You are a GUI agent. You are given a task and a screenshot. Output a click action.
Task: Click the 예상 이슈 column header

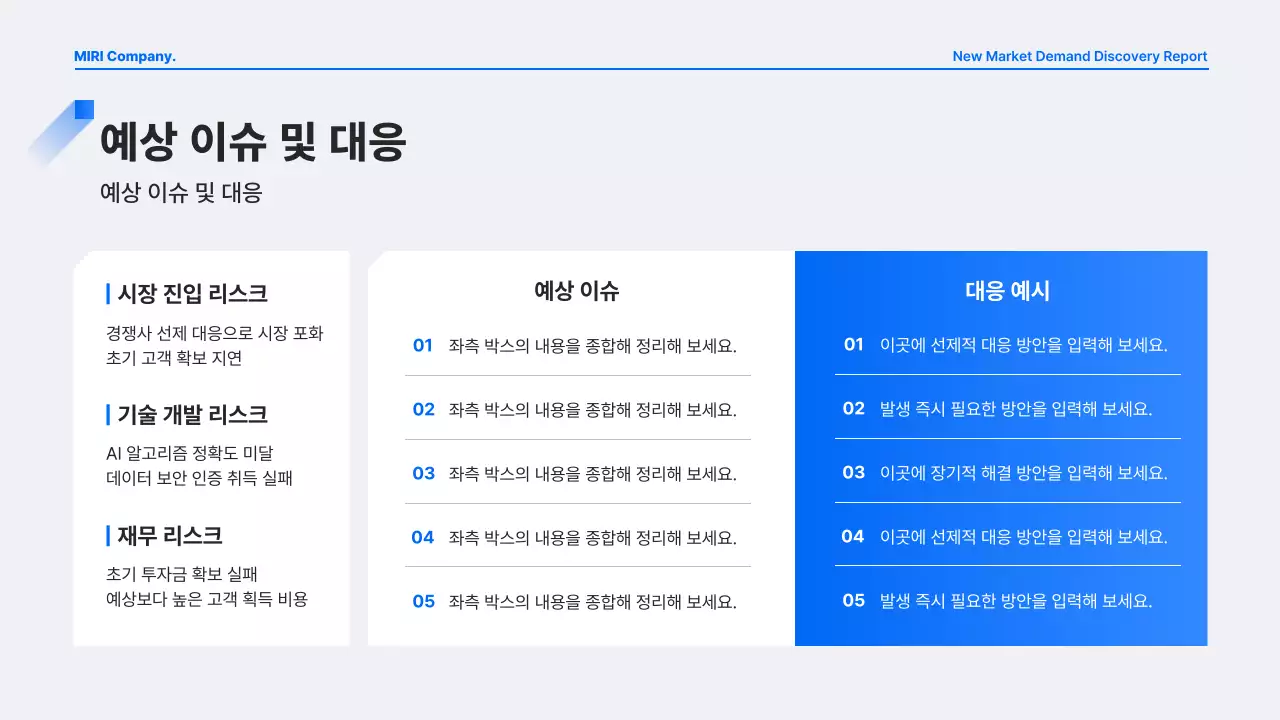(578, 291)
